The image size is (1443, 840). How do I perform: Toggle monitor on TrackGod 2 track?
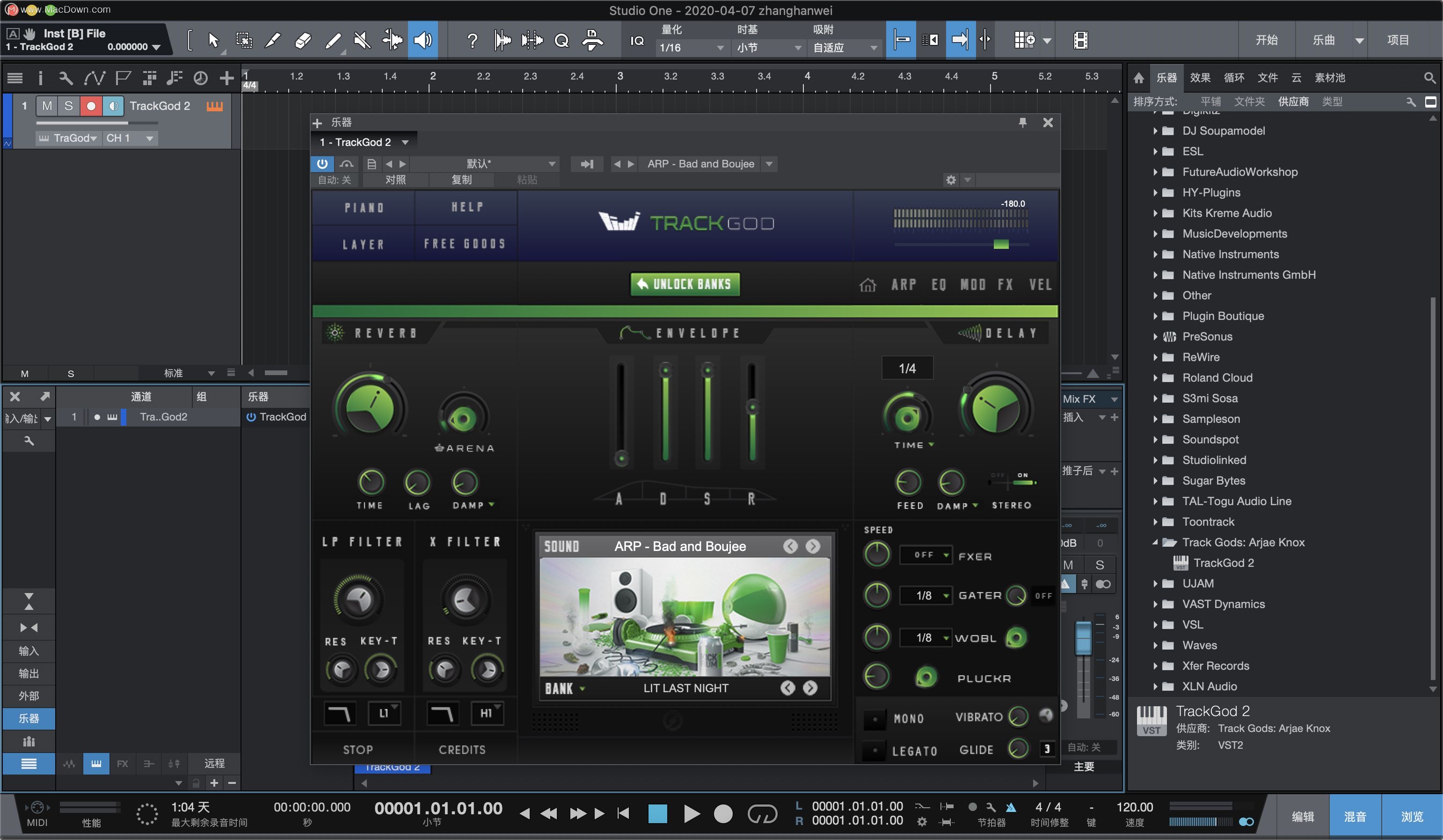point(113,106)
